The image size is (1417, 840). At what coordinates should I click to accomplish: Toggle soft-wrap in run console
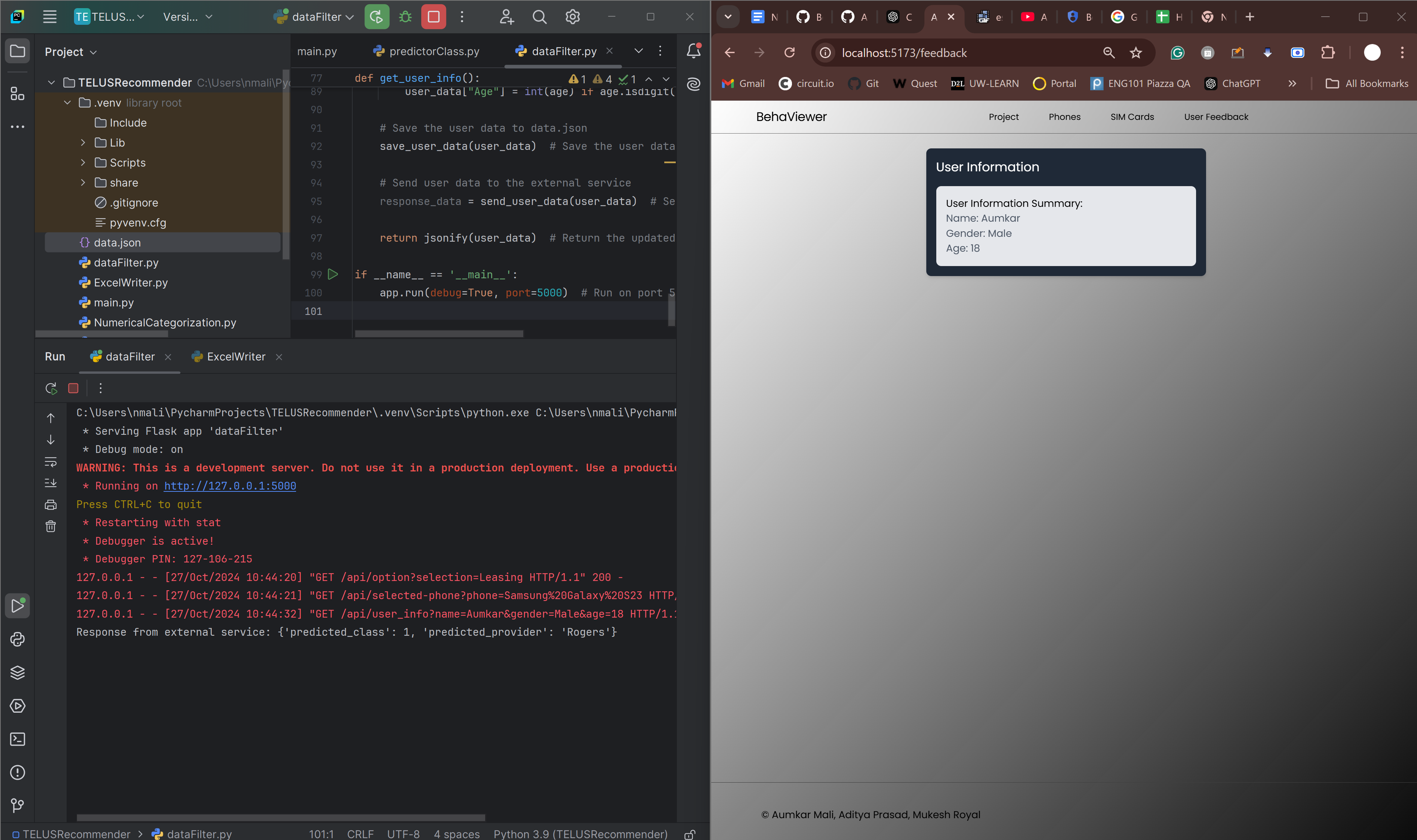51,462
